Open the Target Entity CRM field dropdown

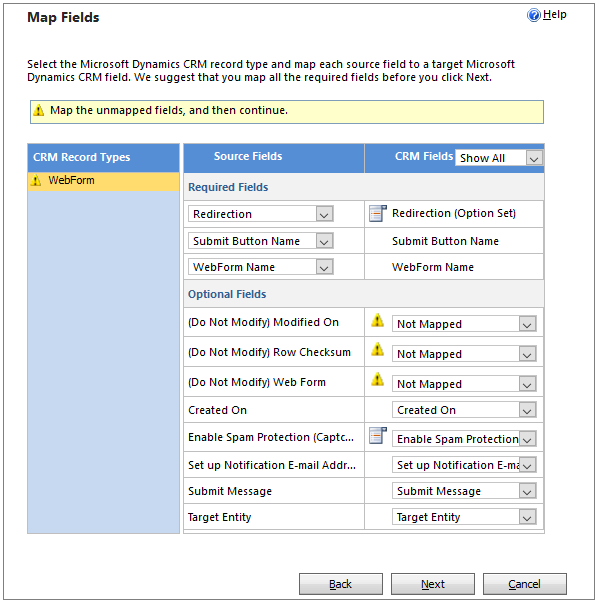(x=464, y=517)
